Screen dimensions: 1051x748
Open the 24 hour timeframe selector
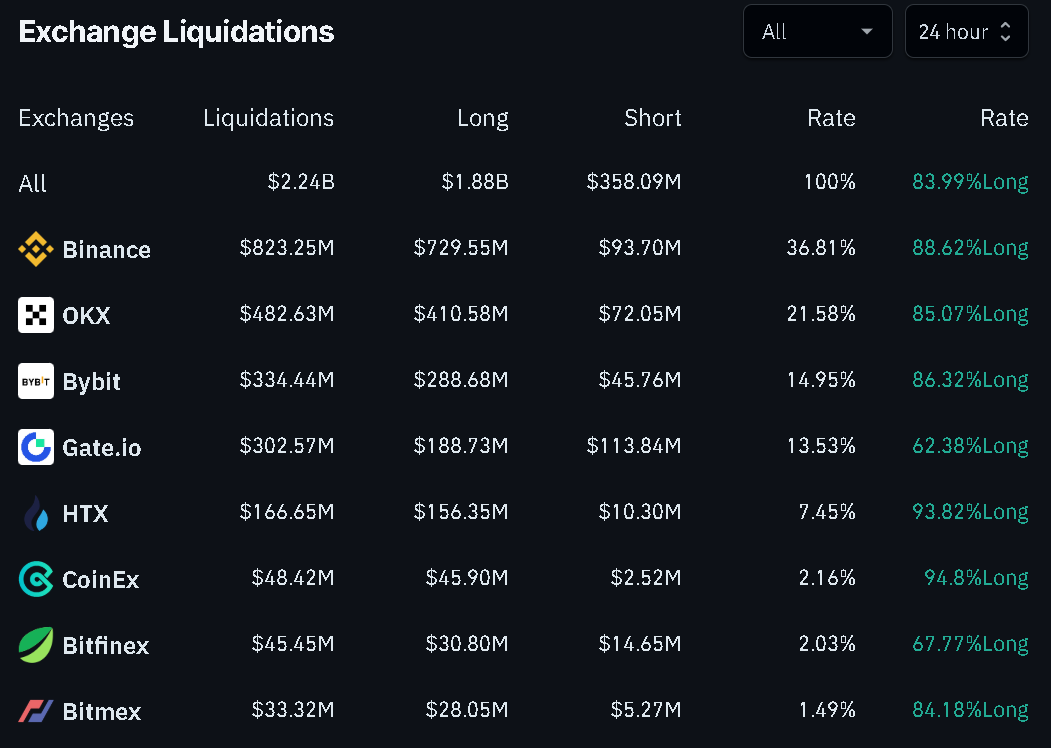coord(953,32)
